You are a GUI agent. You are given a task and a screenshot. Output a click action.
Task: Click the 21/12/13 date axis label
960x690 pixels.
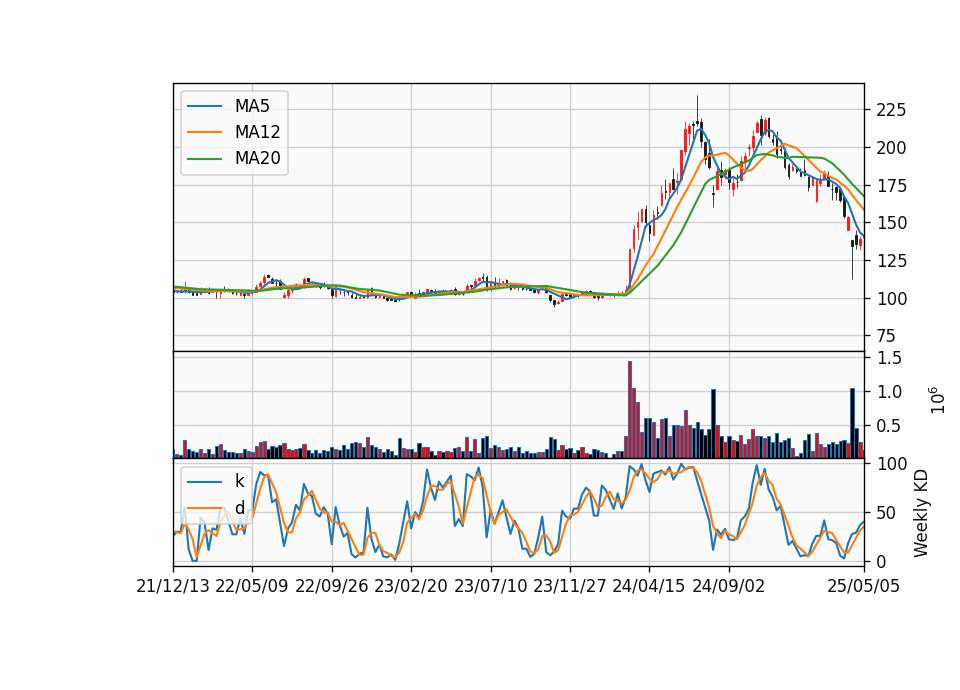[173, 586]
